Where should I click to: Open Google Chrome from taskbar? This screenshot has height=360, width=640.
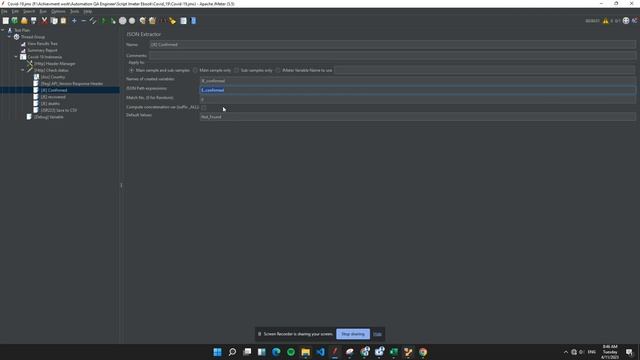point(423,352)
